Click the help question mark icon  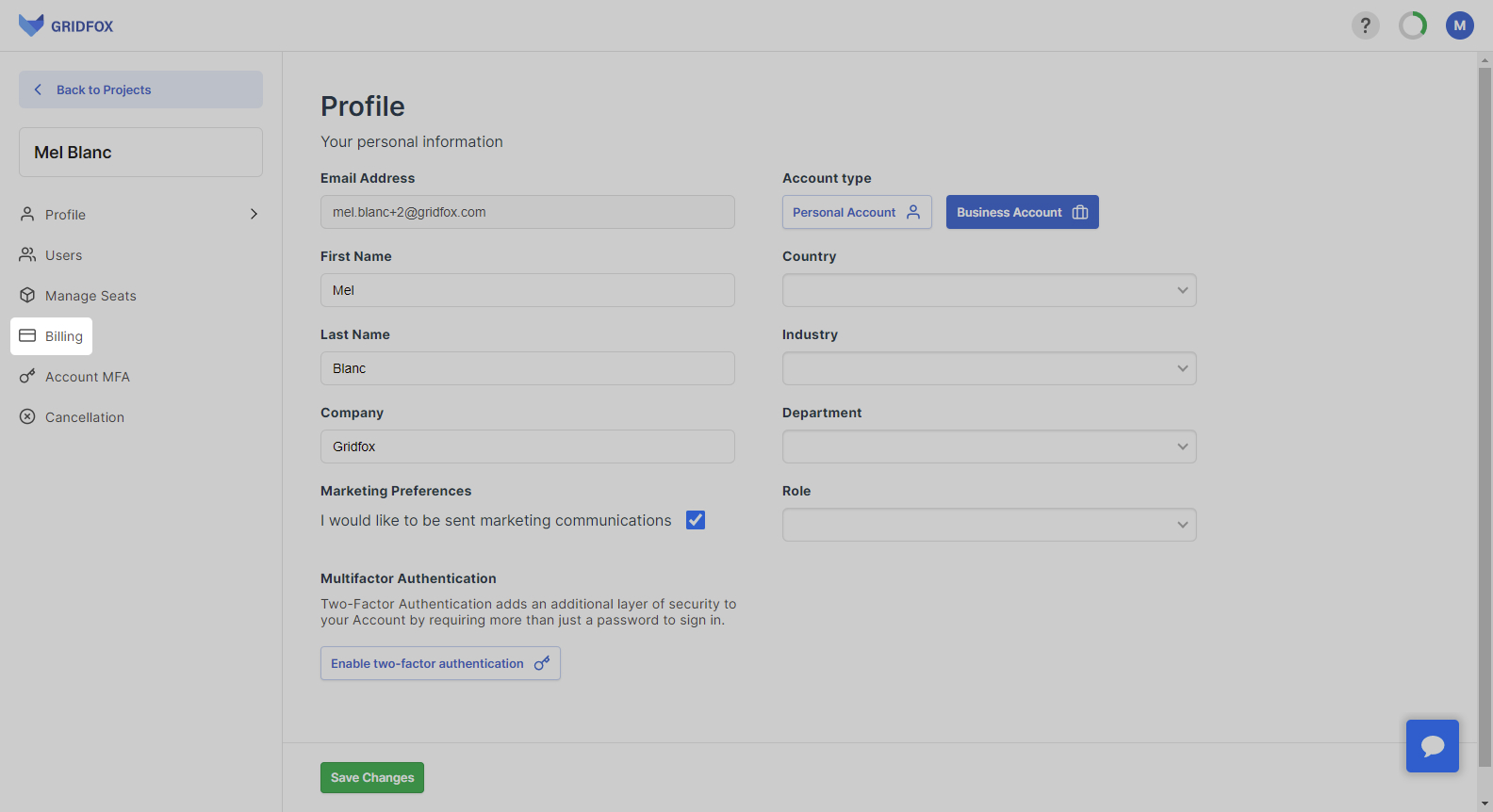pyautogui.click(x=1365, y=25)
